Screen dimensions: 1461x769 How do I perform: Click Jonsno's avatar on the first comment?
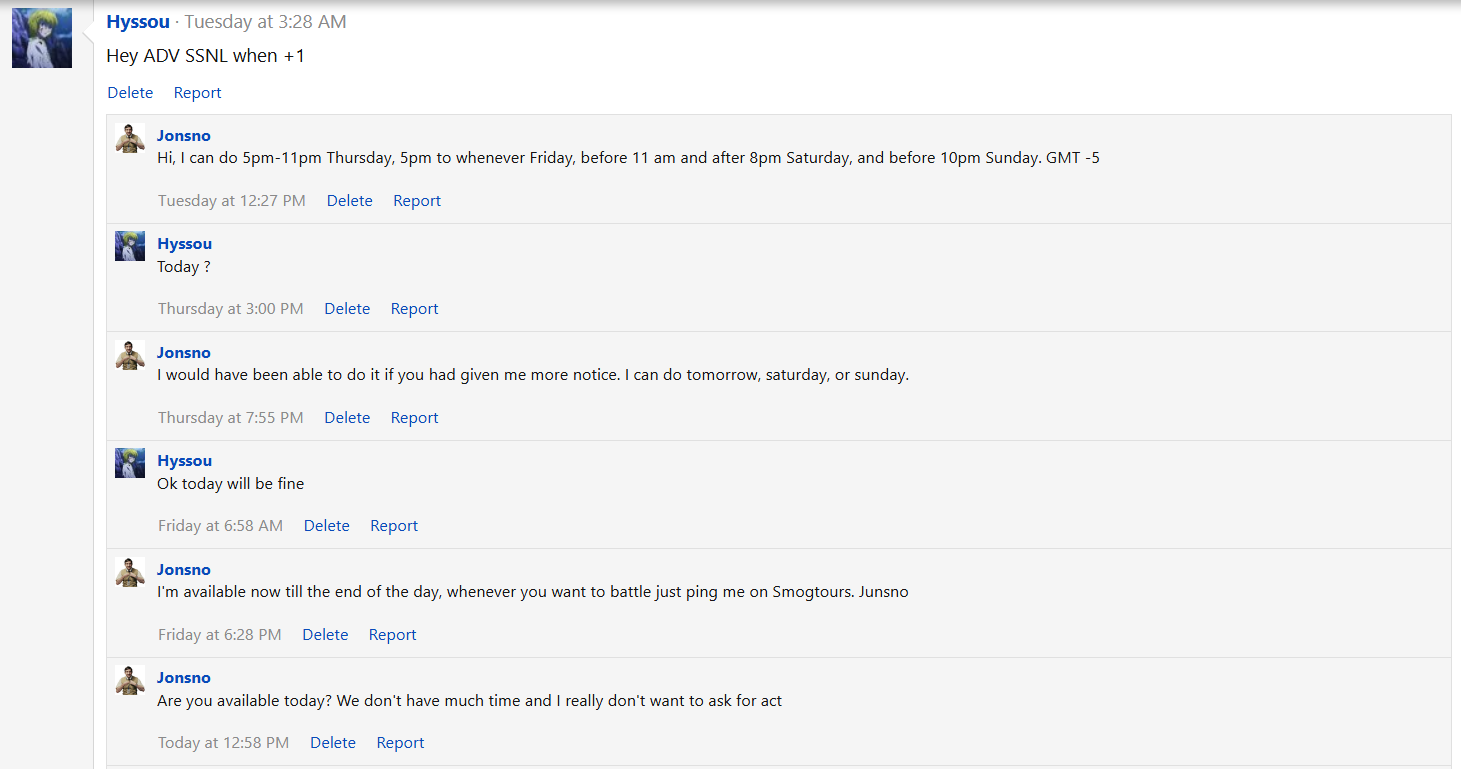click(130, 138)
